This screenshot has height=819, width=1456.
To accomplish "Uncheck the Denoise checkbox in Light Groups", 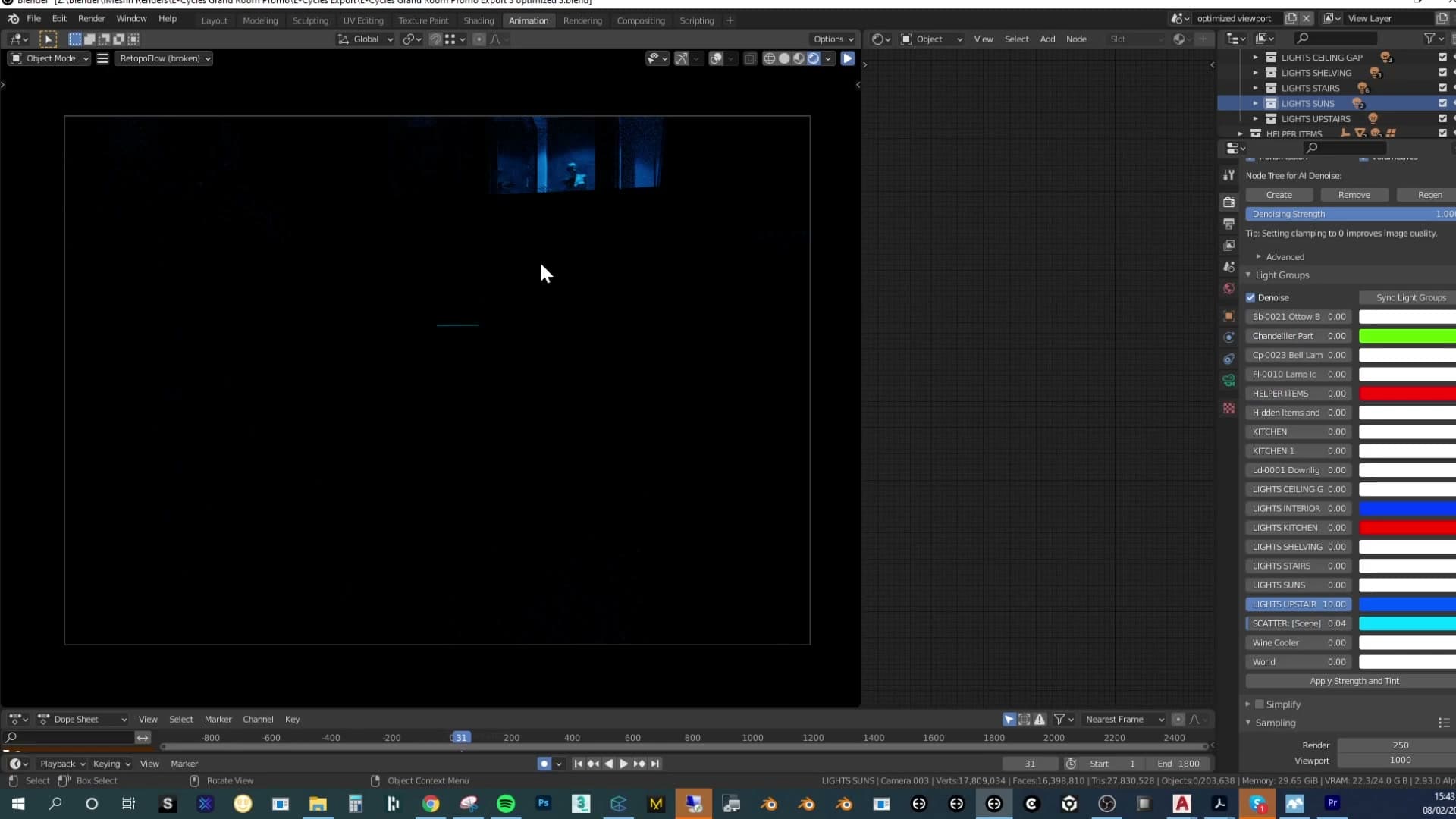I will (1250, 298).
